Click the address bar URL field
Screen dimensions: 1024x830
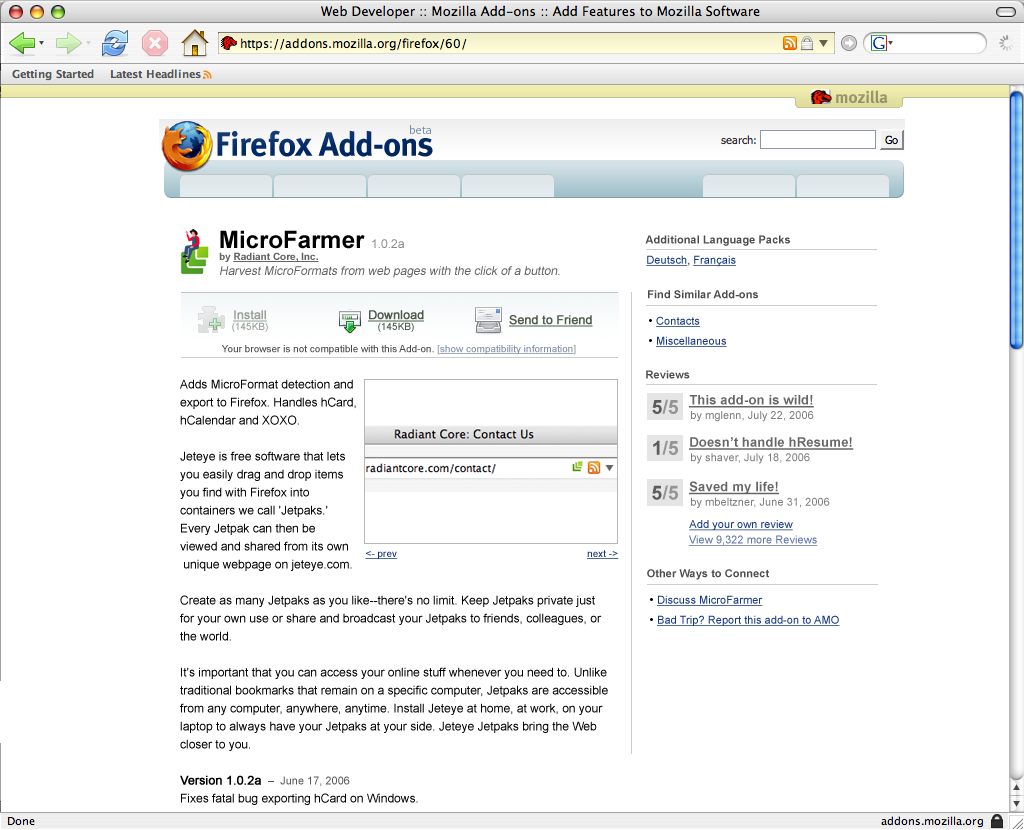coord(509,44)
